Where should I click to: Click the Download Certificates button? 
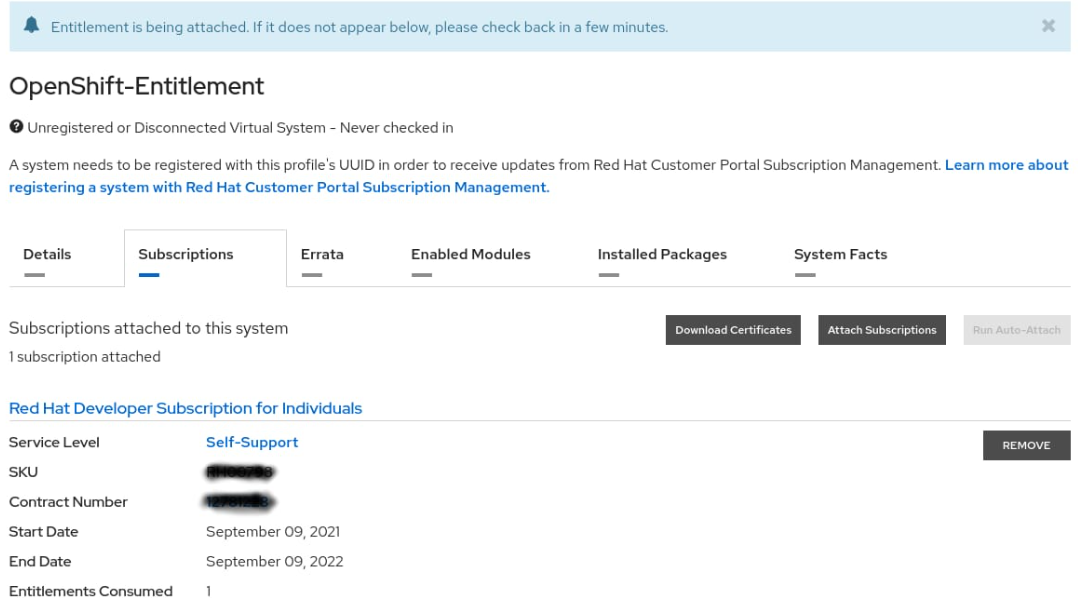click(733, 330)
